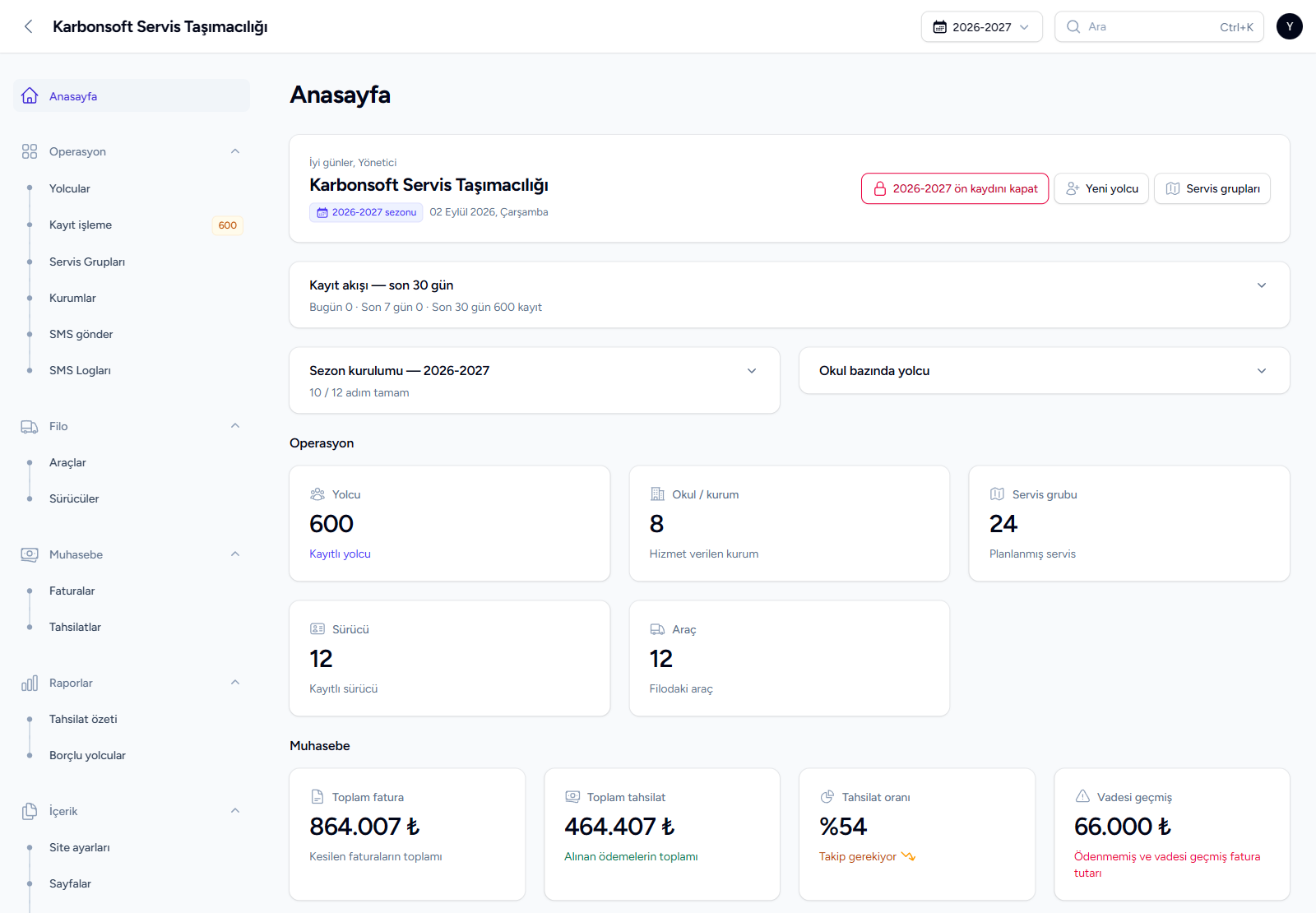The image size is (1316, 913).
Task: Click the Toplam fatura document icon
Action: [x=317, y=797]
